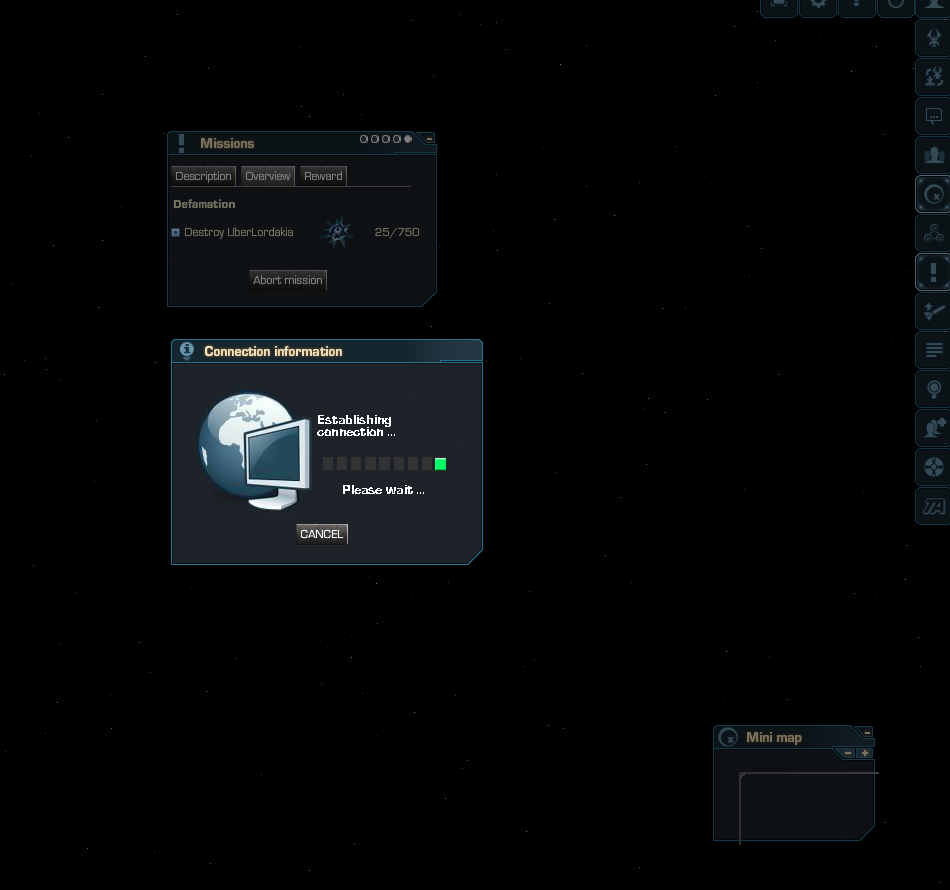Click the 25/750 progress counter
Screen dimensions: 950x890
click(x=397, y=232)
